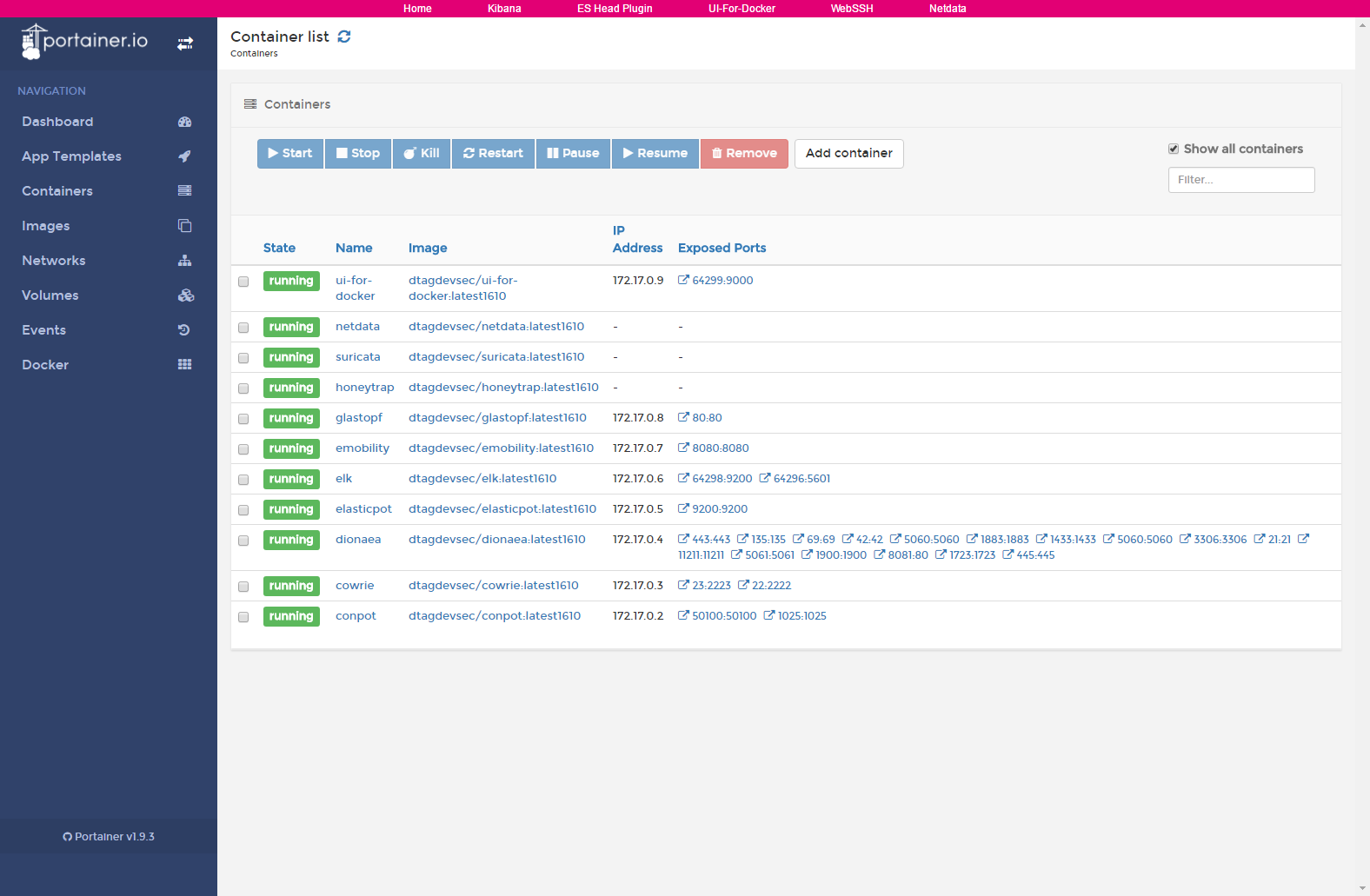The width and height of the screenshot is (1370, 896).
Task: Sort by the Exposed Ports column header
Action: [x=722, y=248]
